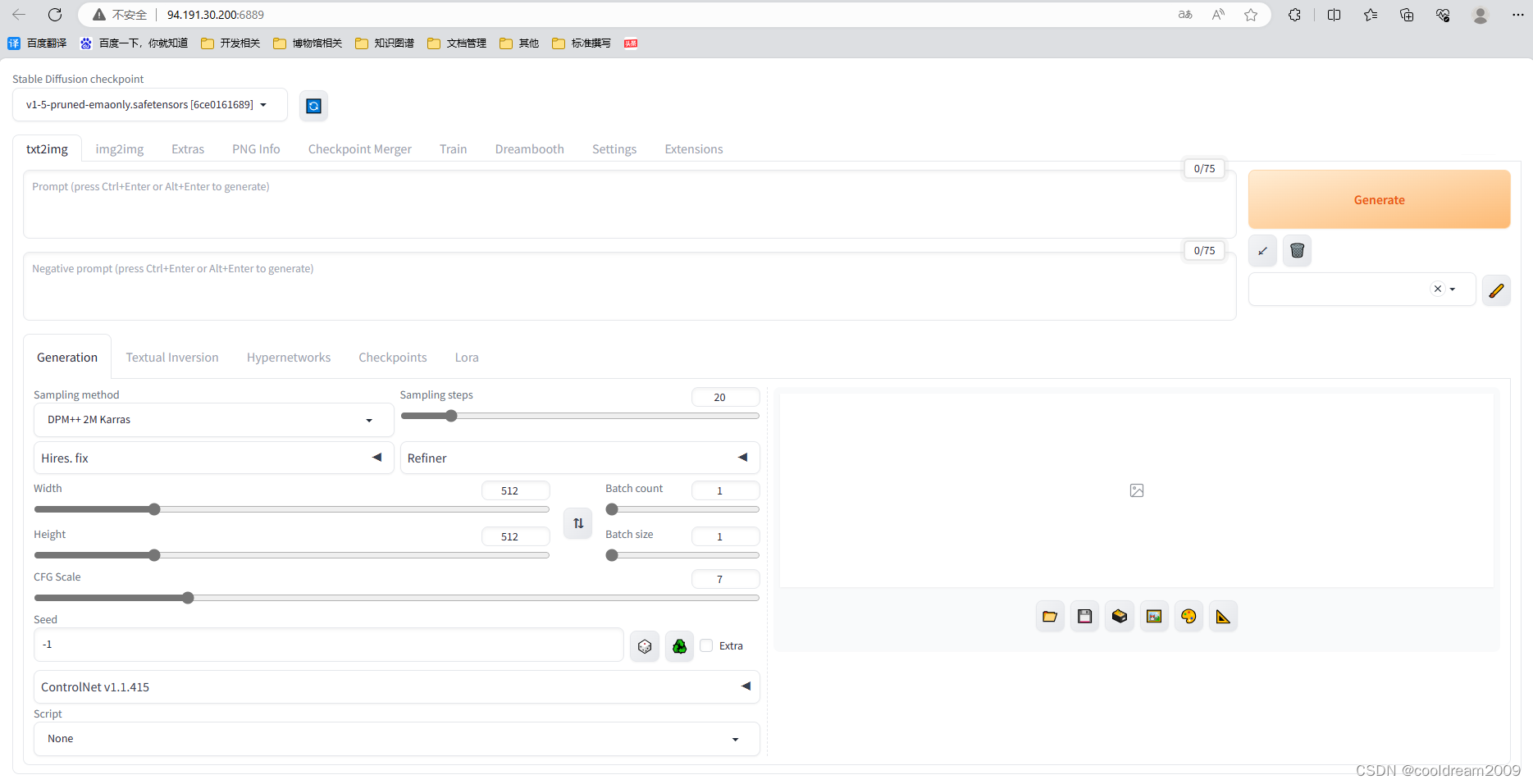Screen dimensions: 1533x784
Task: Click the not-secure warning icon
Action: [x=99, y=15]
